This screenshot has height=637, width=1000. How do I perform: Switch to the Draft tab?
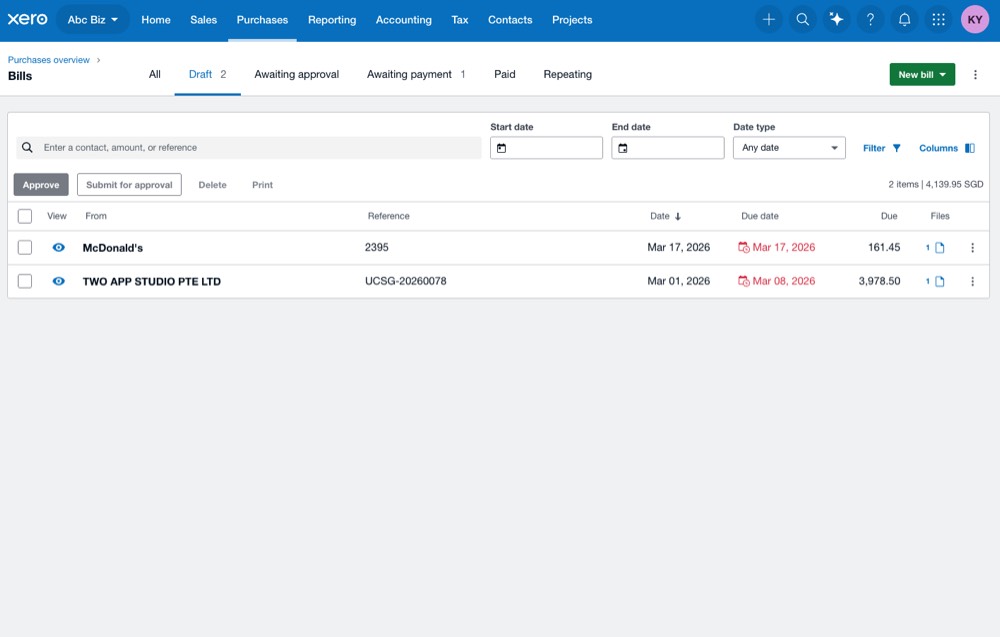click(207, 75)
